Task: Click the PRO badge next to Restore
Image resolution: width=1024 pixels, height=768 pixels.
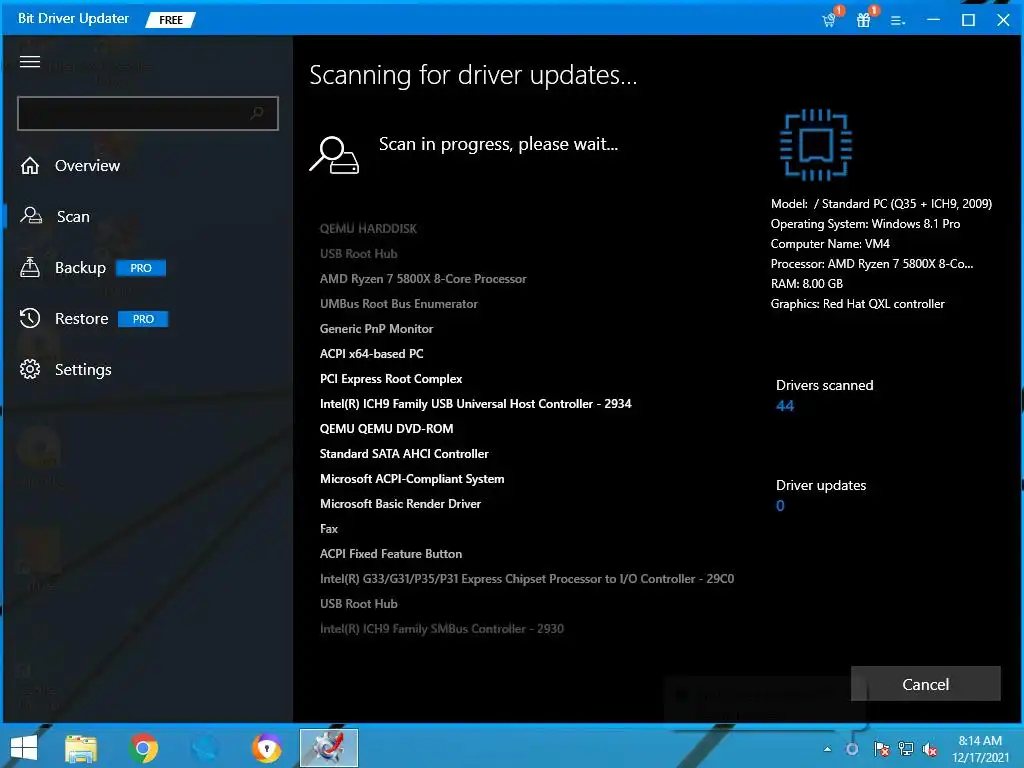Action: 143,319
